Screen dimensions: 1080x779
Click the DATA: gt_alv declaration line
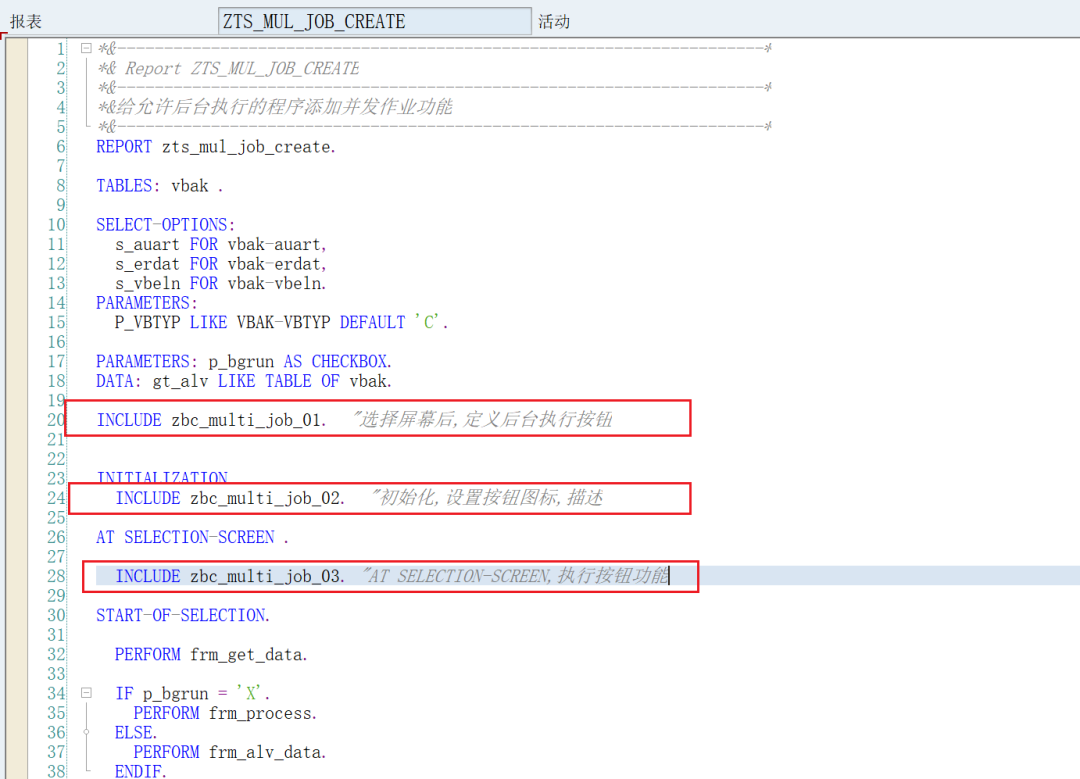tap(244, 381)
